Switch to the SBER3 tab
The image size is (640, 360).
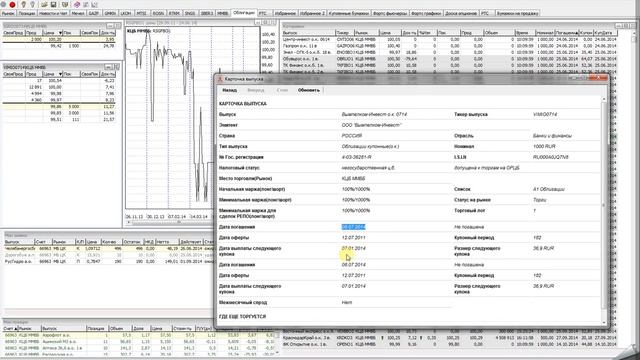(207, 13)
